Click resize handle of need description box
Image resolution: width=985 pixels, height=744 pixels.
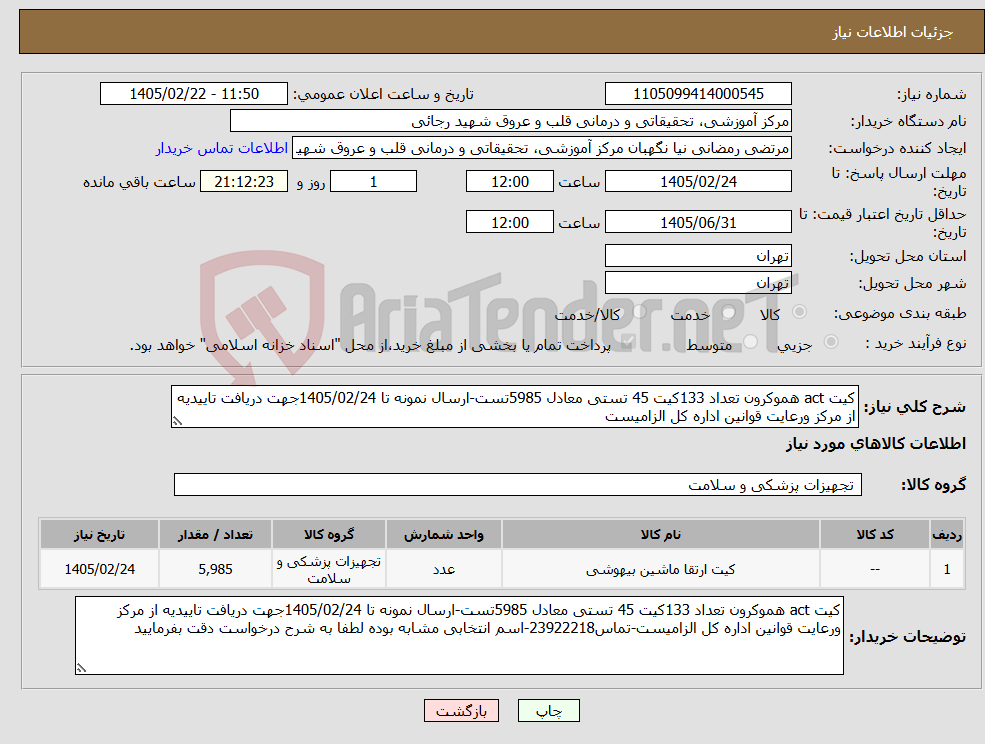click(x=177, y=422)
